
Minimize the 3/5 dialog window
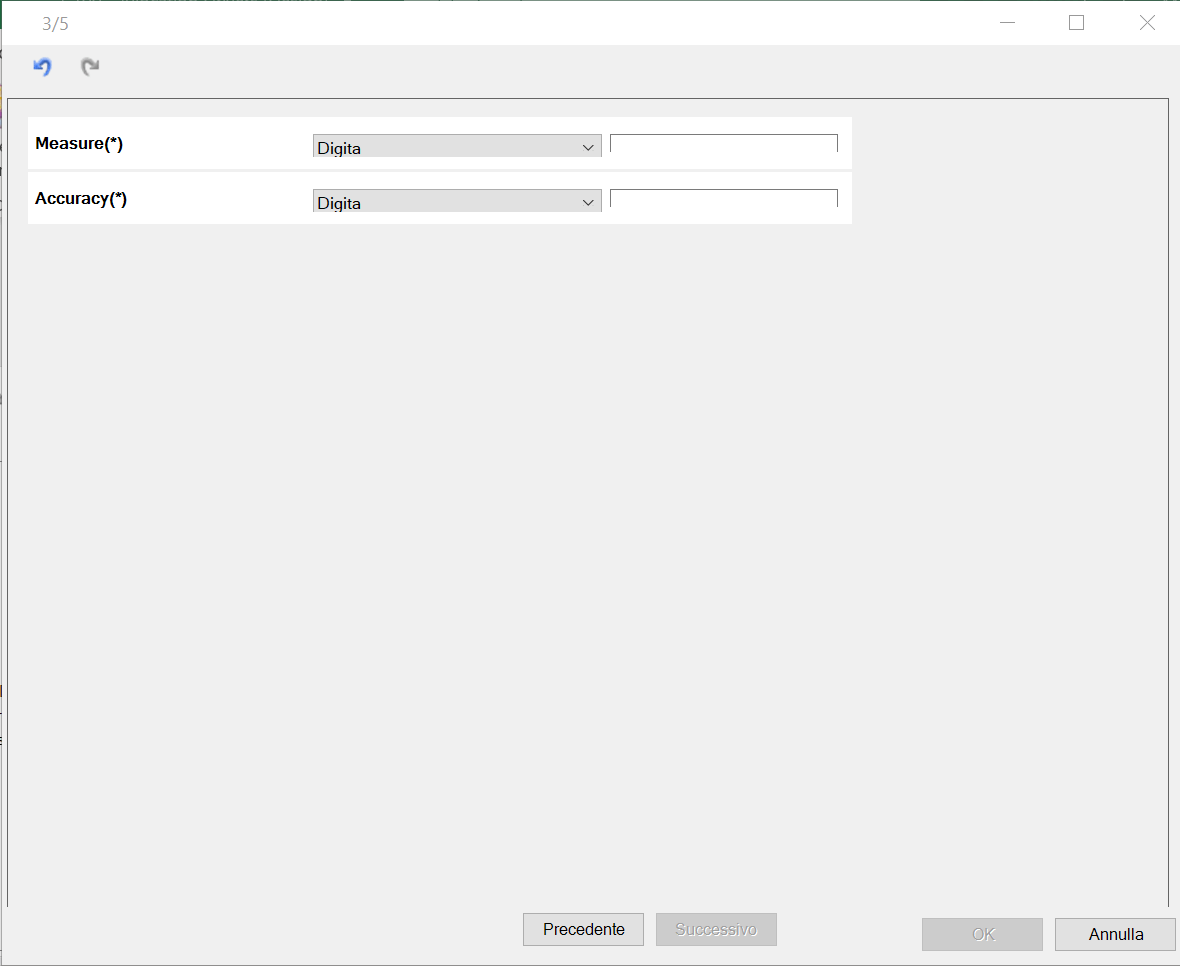pyautogui.click(x=1007, y=23)
